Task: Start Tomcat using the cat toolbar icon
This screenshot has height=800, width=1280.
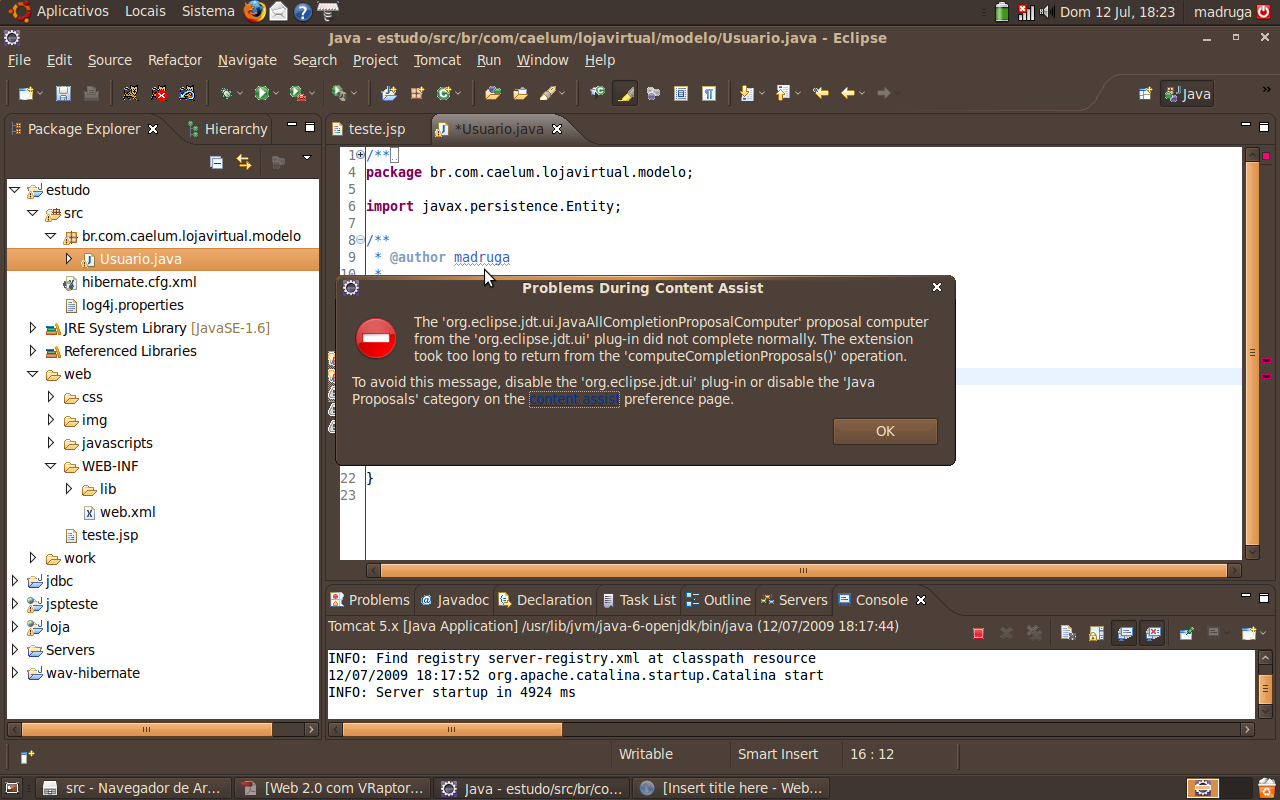Action: pos(130,93)
